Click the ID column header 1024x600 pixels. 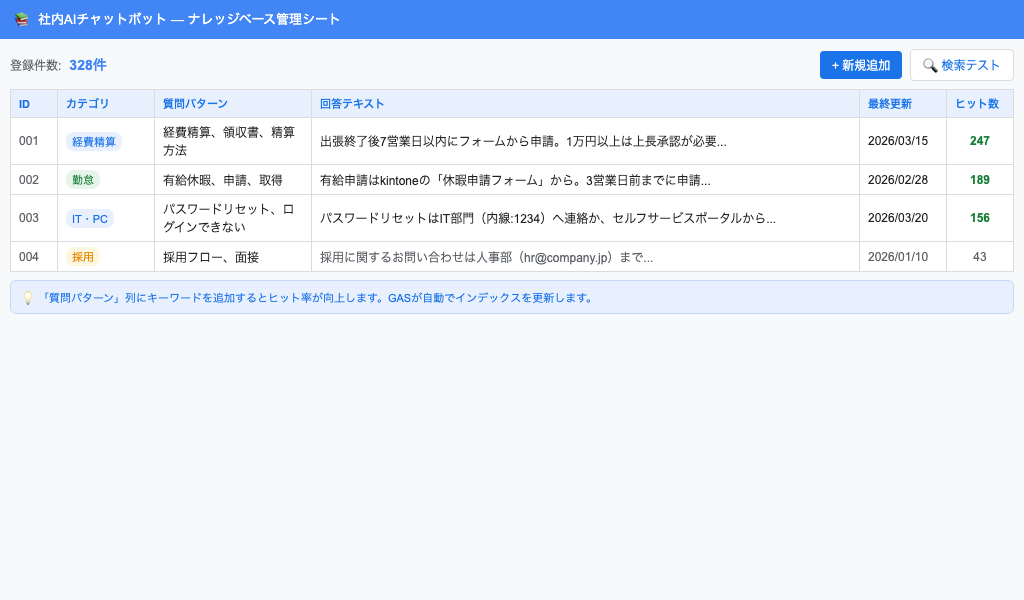click(x=24, y=104)
